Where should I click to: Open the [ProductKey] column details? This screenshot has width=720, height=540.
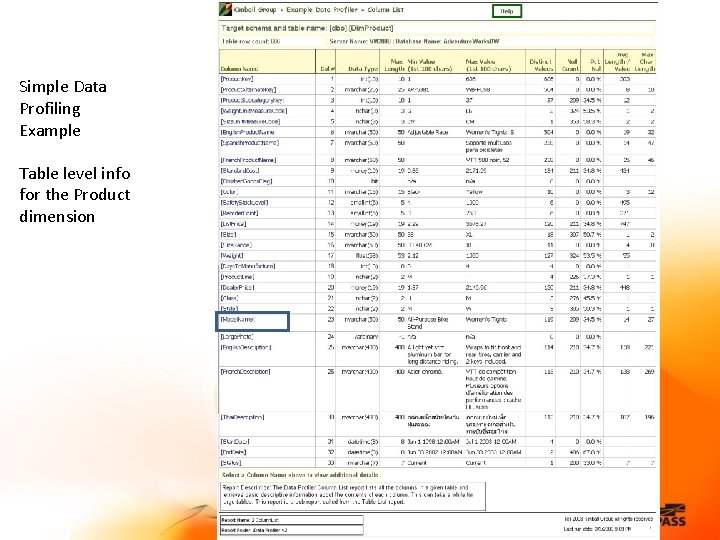pos(237,79)
